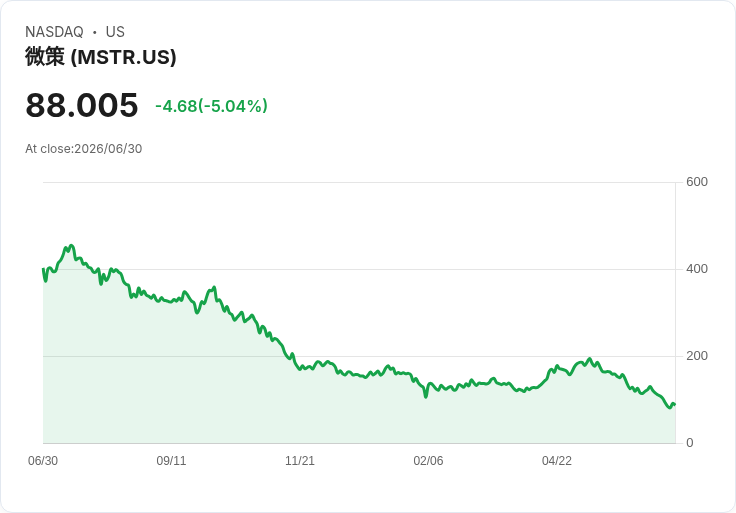
Task: Click the green shaded area under chart
Action: click(x=359, y=413)
